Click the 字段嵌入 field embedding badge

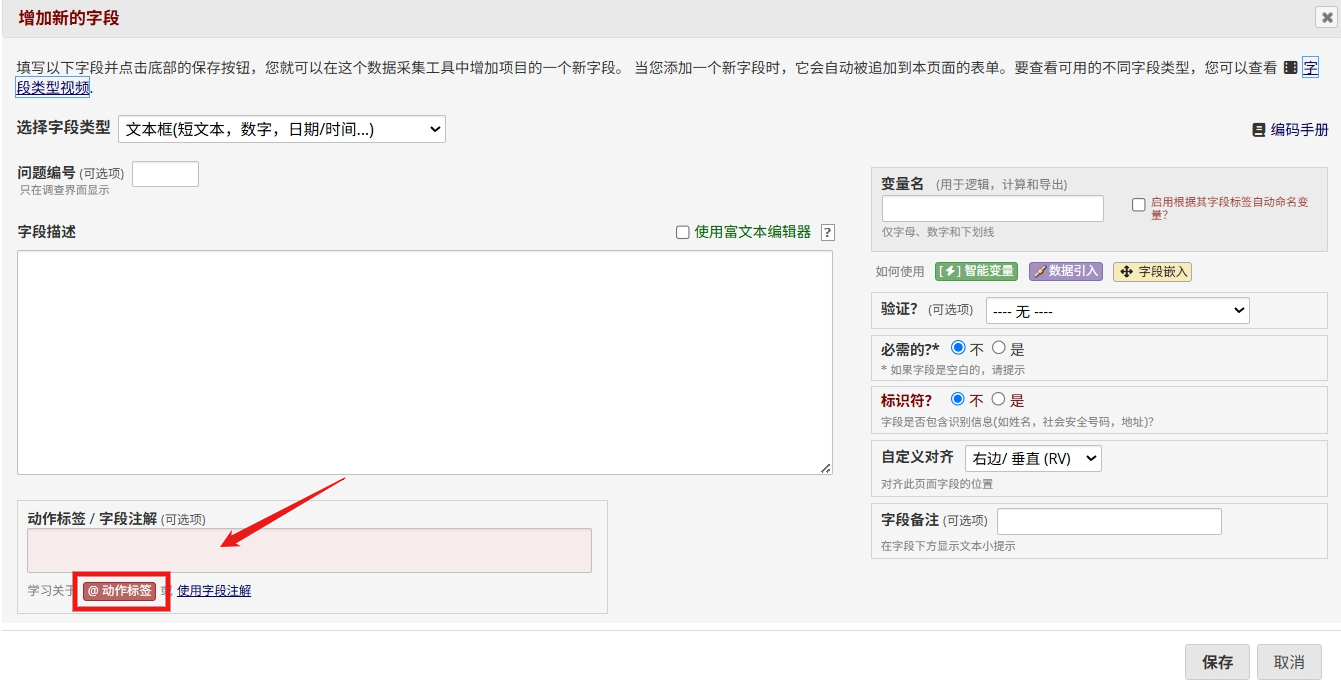point(1152,271)
